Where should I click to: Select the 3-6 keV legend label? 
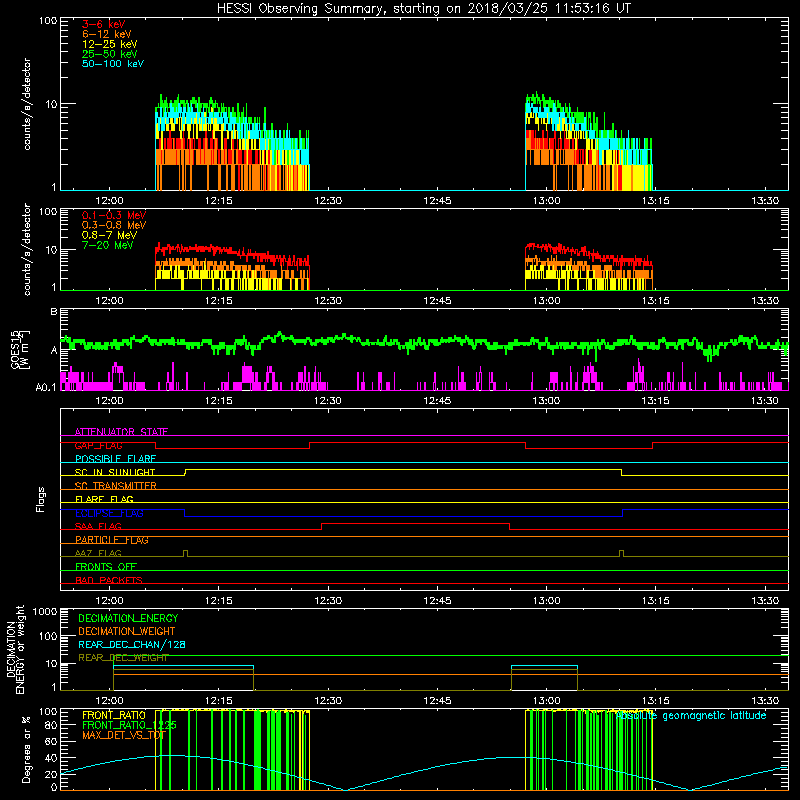[x=103, y=24]
